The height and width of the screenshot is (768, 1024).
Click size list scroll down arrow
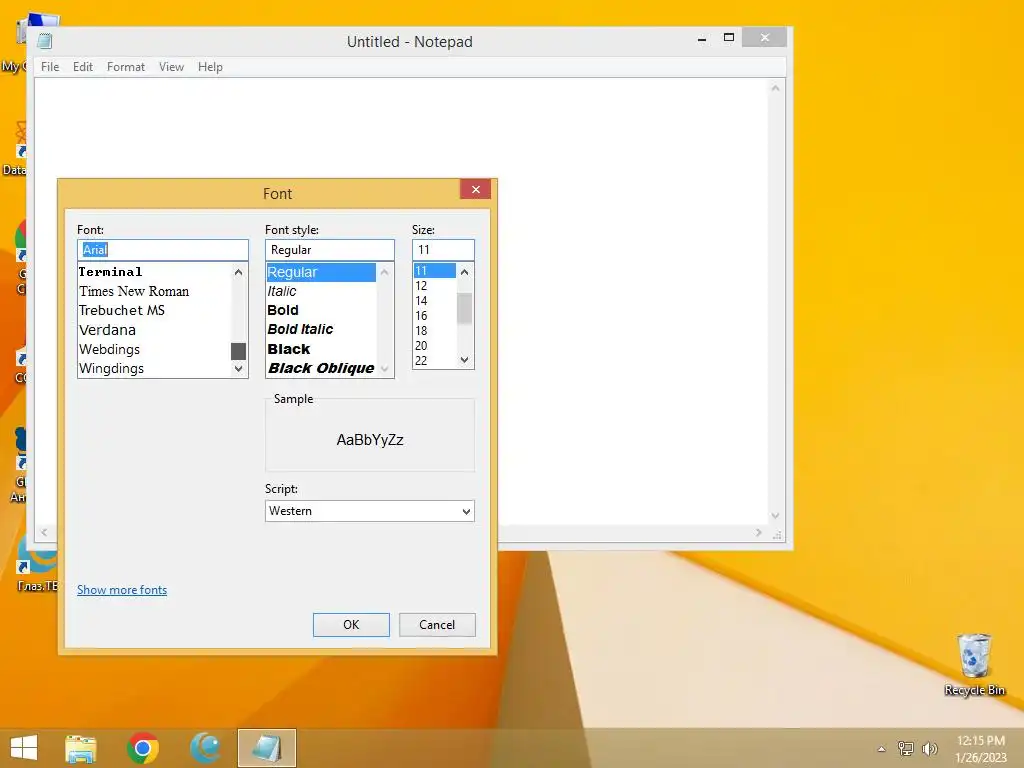point(464,360)
